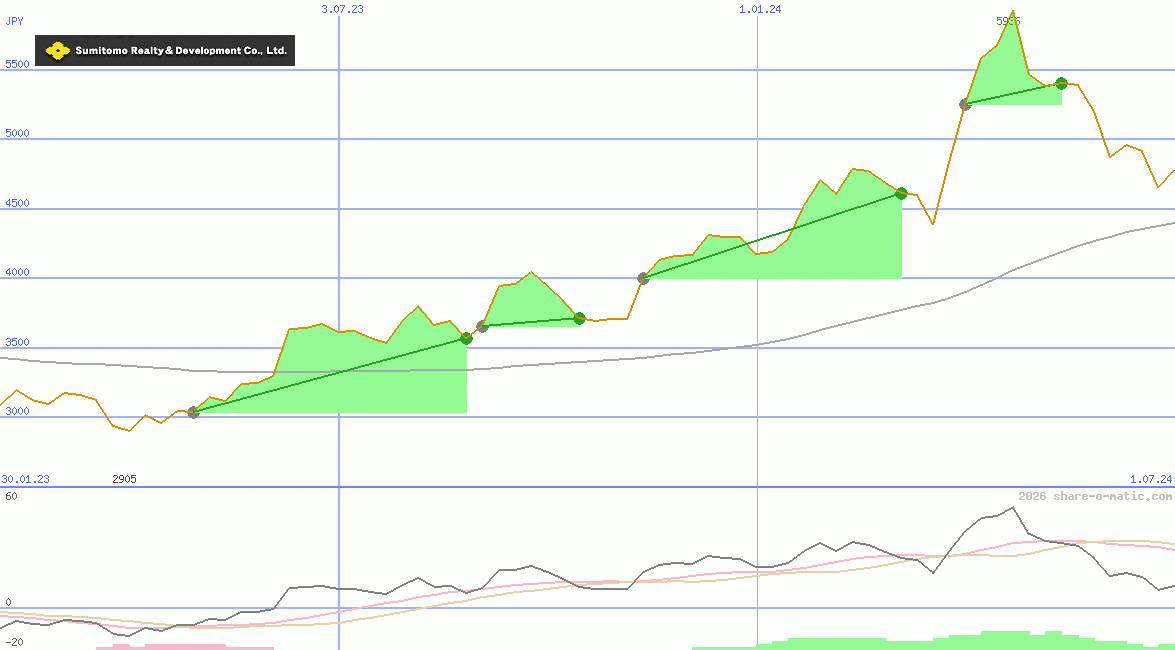The width and height of the screenshot is (1175, 650).
Task: Click the gray marker below the 5936 peak
Action: (x=964, y=103)
